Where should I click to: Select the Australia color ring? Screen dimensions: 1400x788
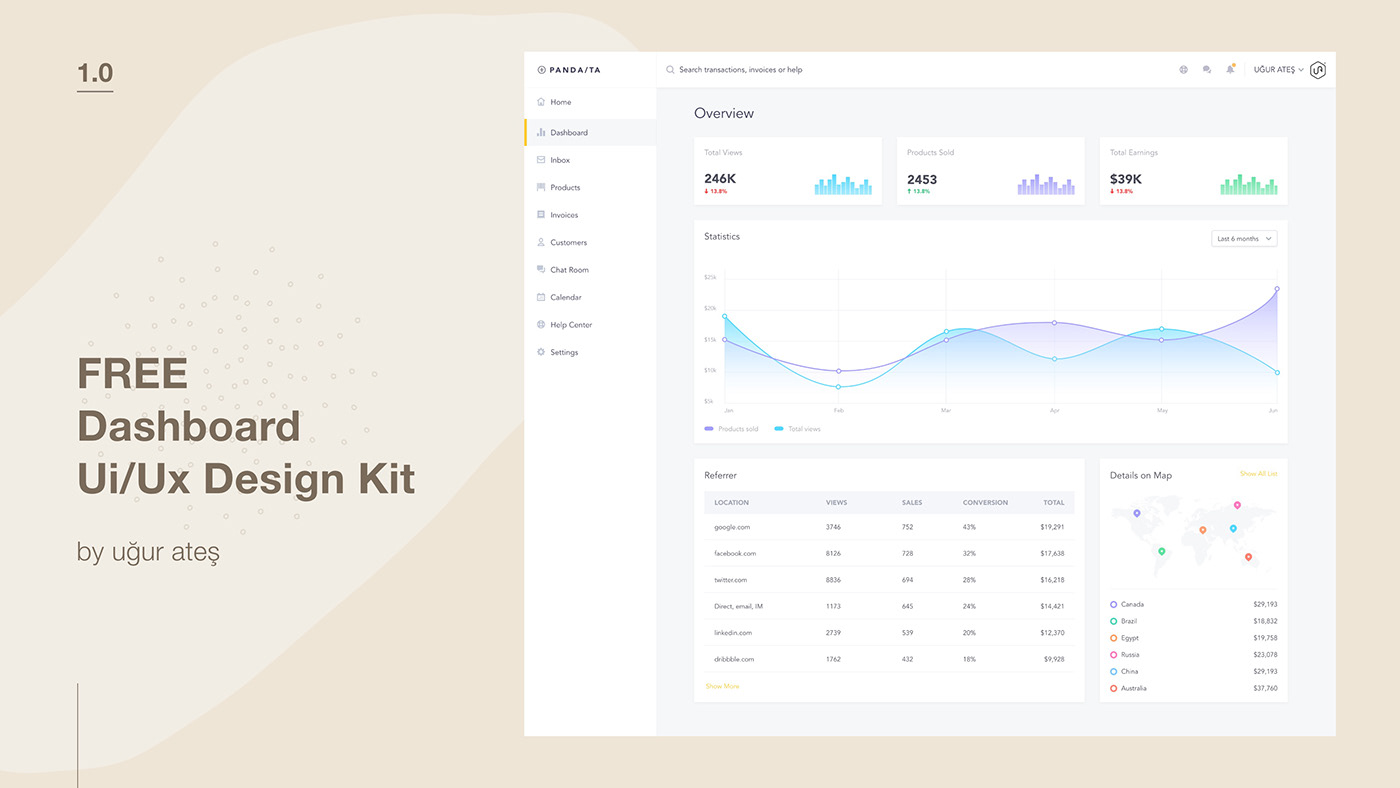pos(1114,688)
